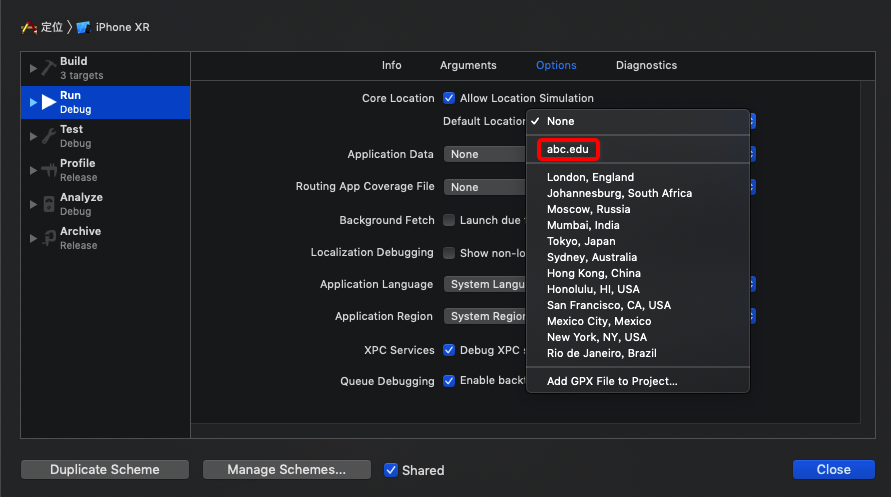Click the Analyze icon in sidebar

point(49,204)
